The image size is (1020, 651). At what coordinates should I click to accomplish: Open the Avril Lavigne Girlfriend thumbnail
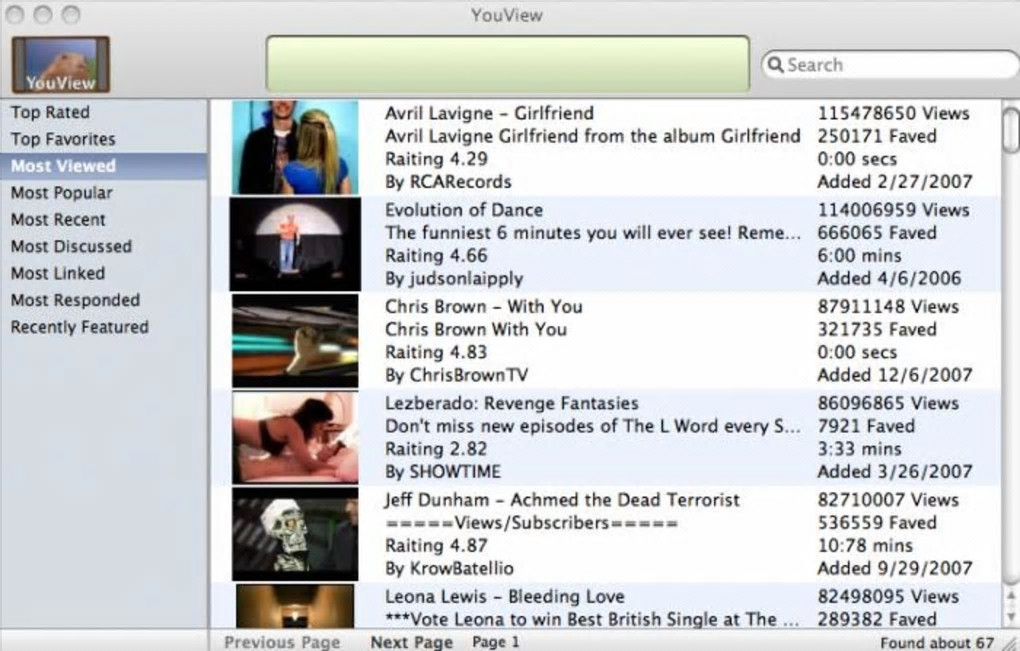pyautogui.click(x=295, y=147)
